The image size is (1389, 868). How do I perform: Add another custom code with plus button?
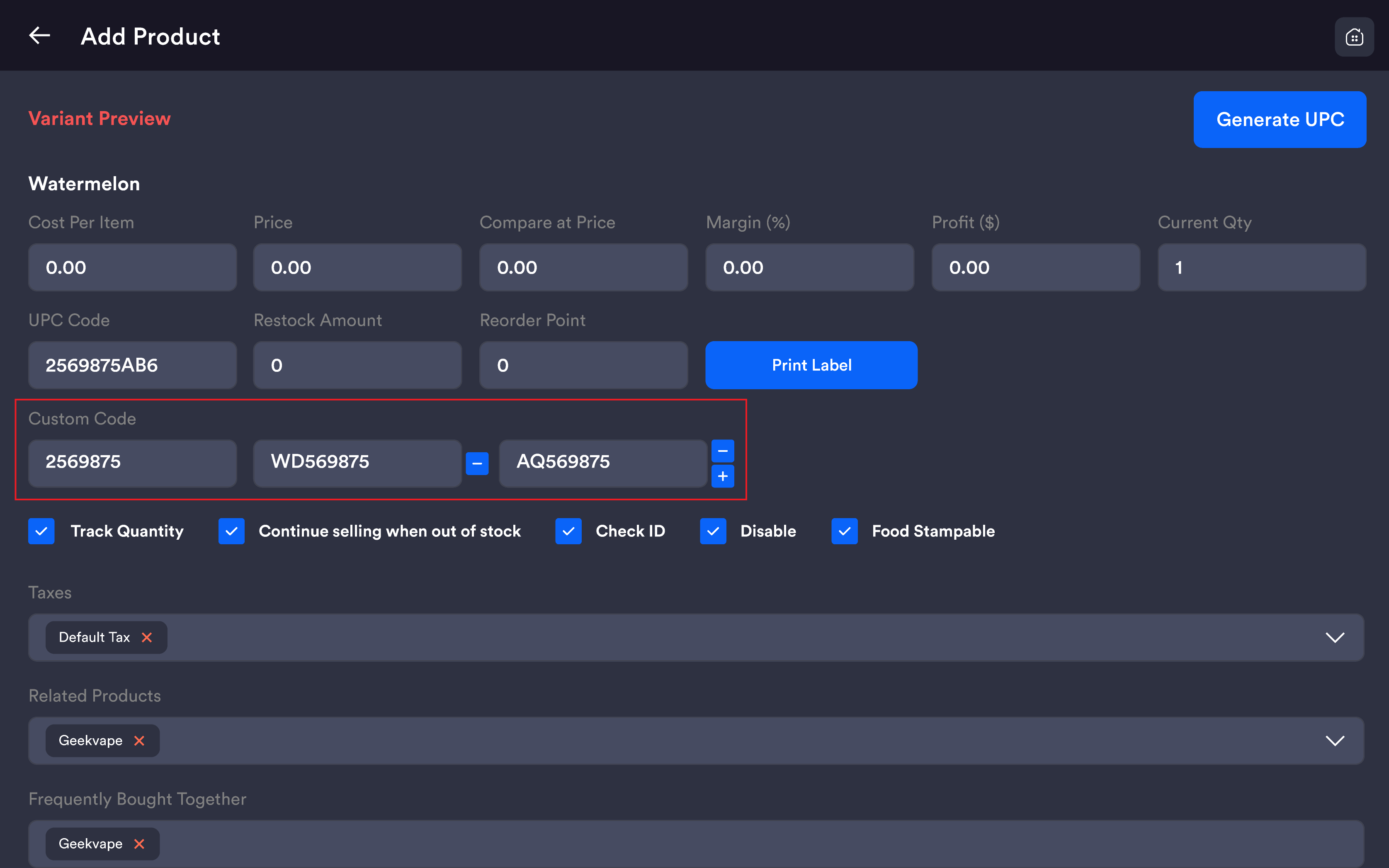tap(723, 476)
